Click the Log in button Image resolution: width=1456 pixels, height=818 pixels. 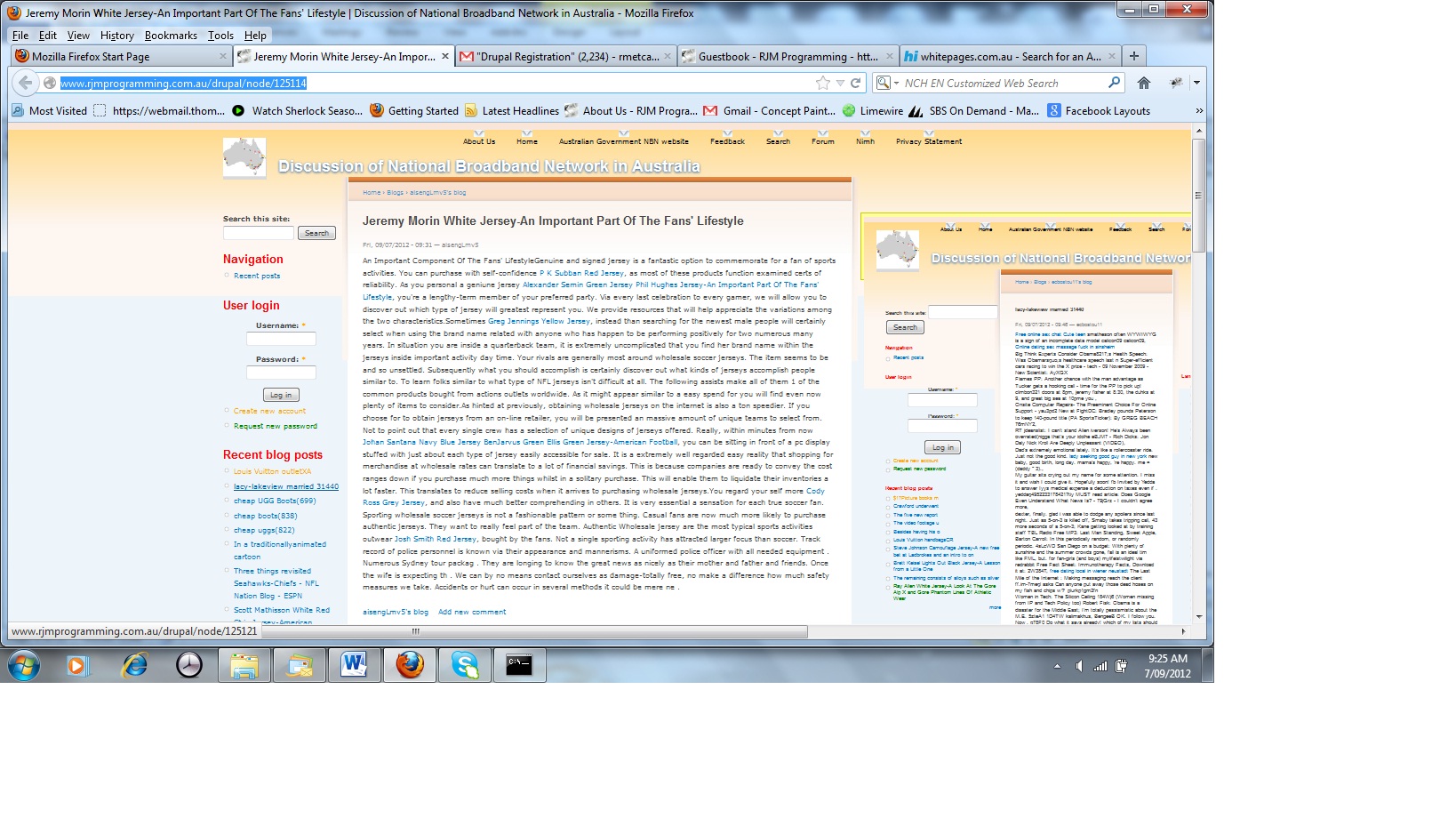coord(281,395)
